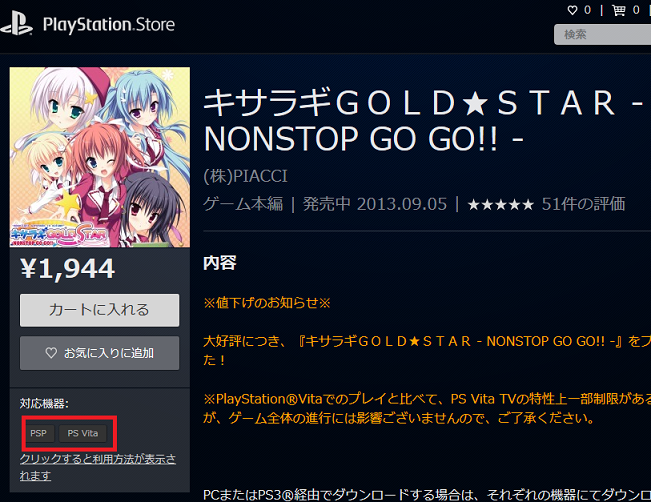Open the shopping cart icon in header
This screenshot has height=502, width=651.
click(x=619, y=10)
